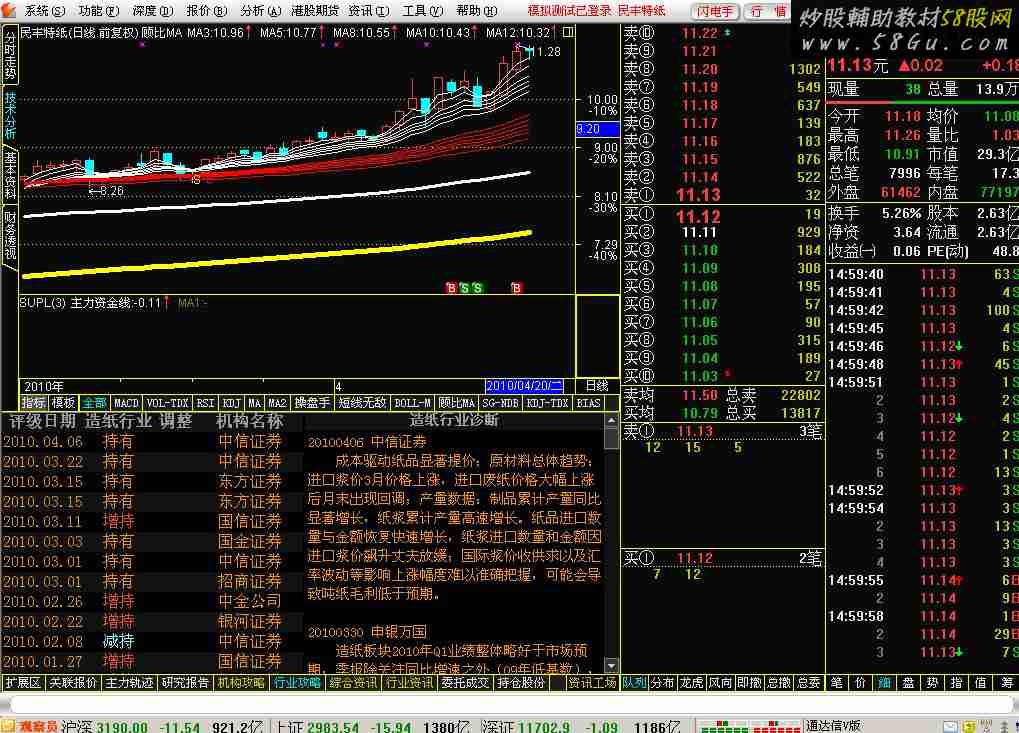Click chart window layout icon beside MA12
Screen dimensions: 1019x733
pos(568,32)
